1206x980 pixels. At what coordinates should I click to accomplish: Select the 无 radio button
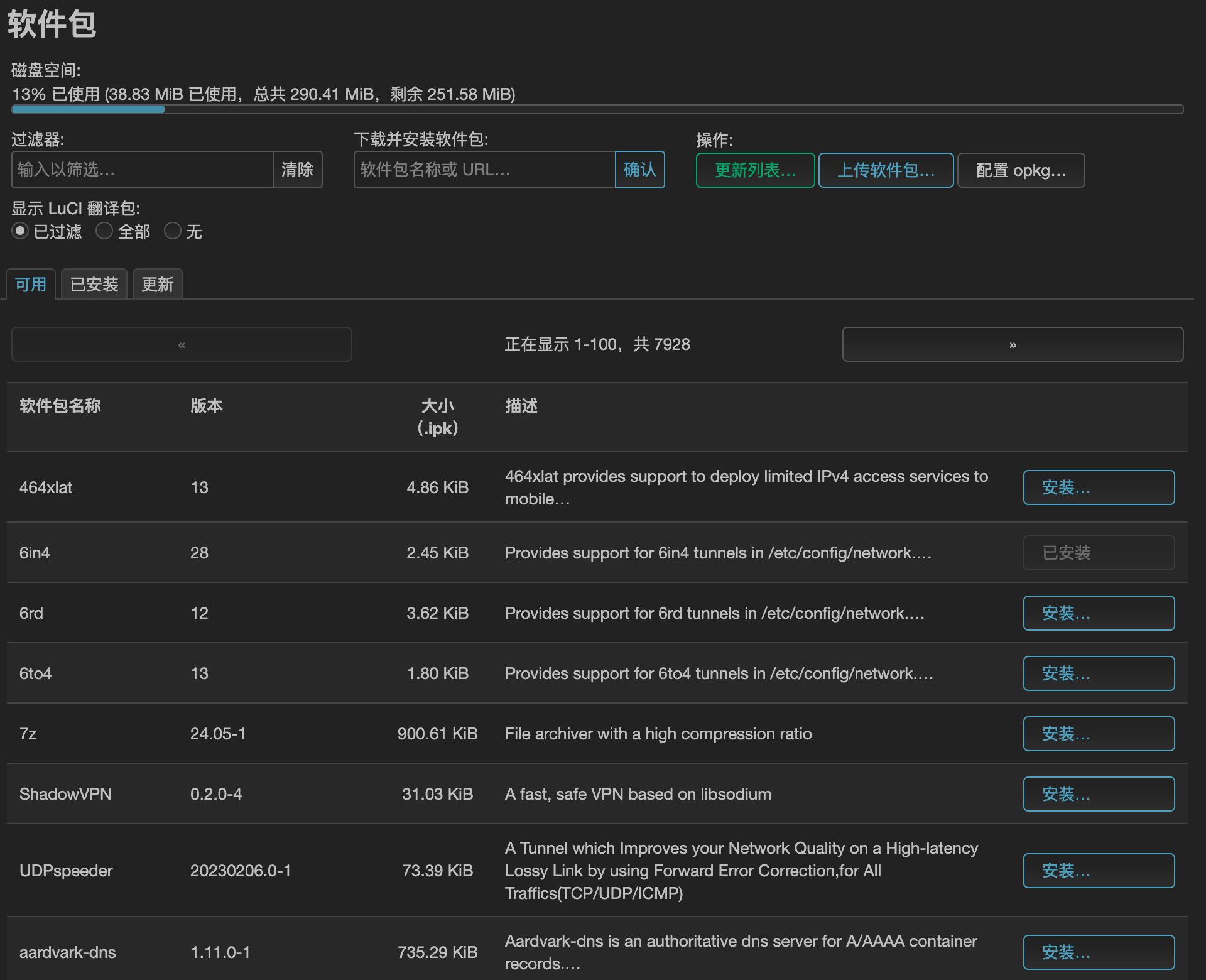(172, 231)
